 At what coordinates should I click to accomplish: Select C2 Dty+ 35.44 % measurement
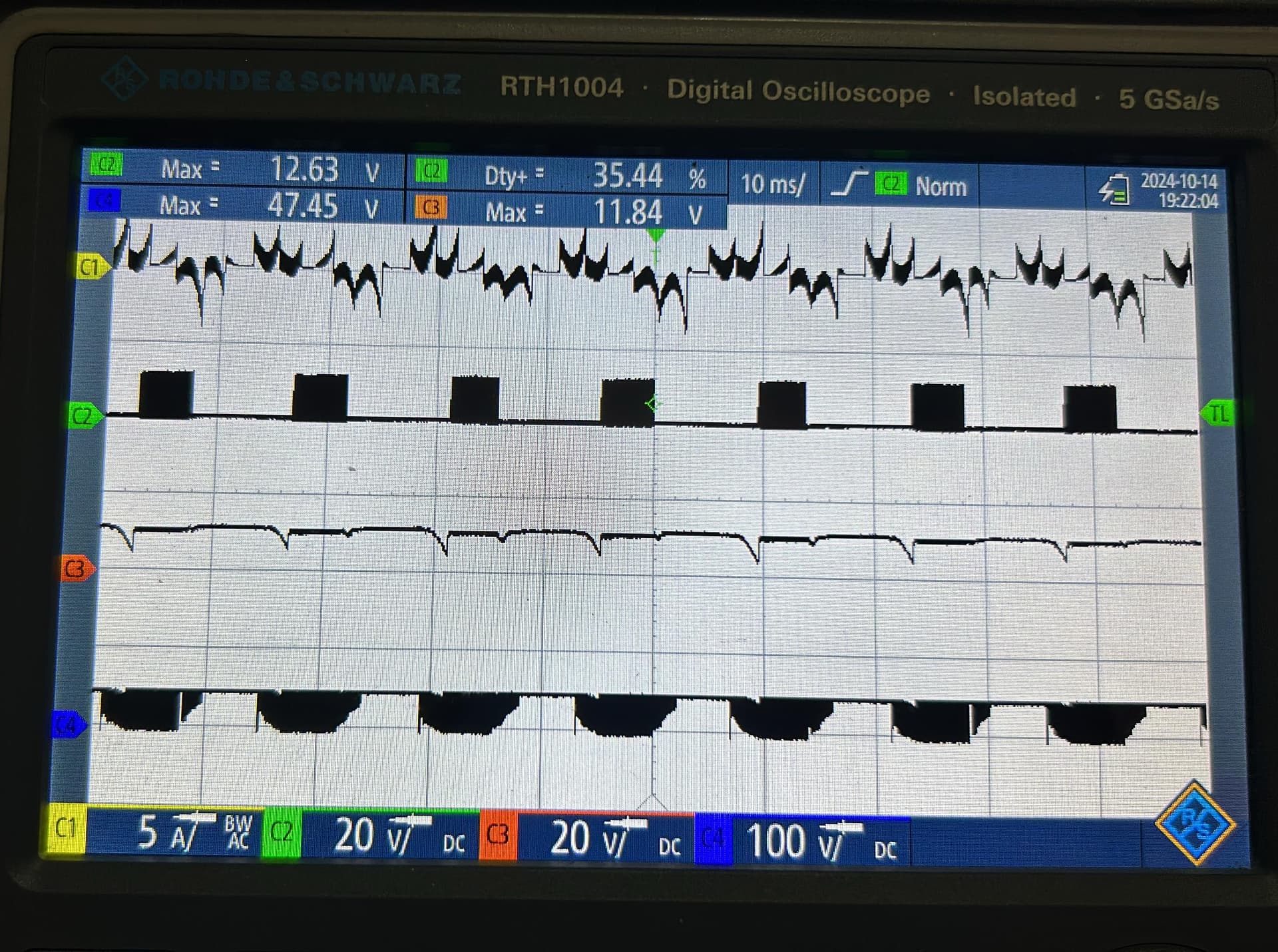tap(566, 176)
